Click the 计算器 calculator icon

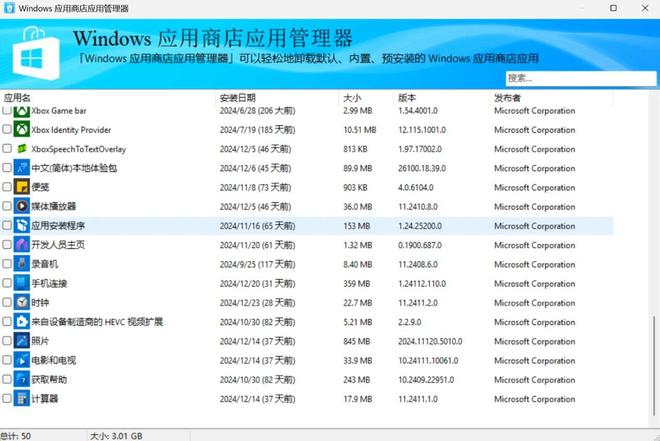(x=21, y=398)
